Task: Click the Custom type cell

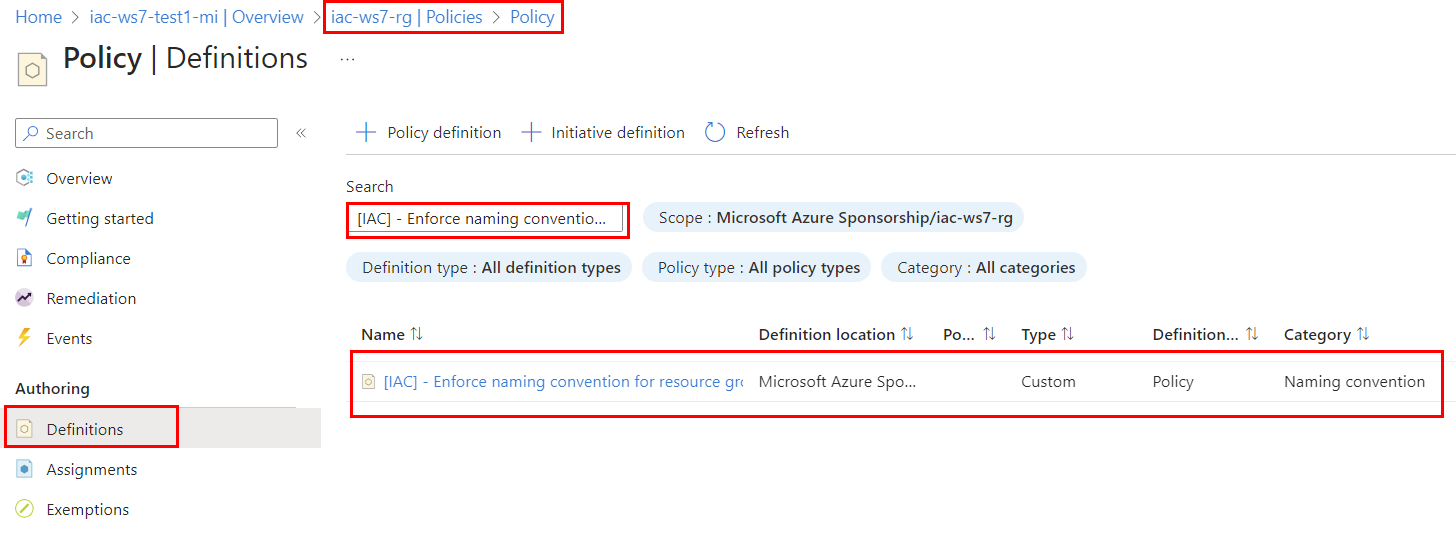Action: (x=1048, y=381)
